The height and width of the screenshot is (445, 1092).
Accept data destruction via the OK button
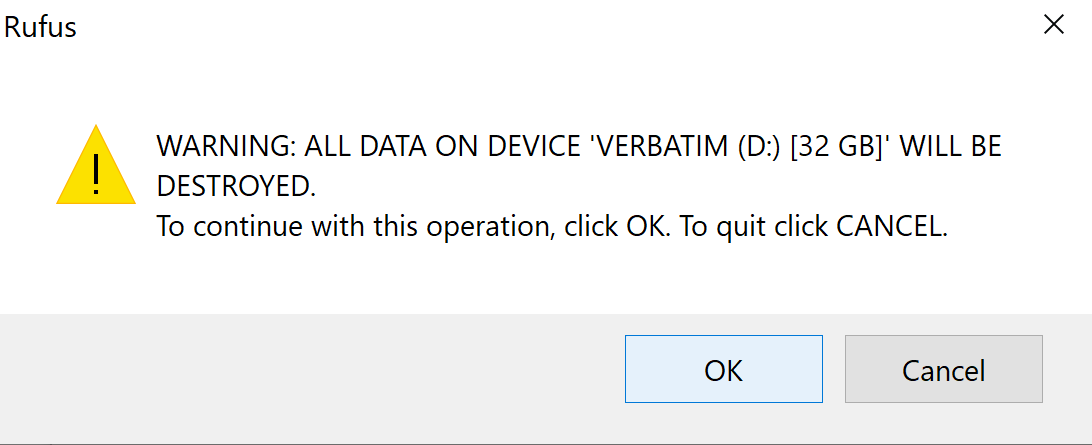click(724, 369)
